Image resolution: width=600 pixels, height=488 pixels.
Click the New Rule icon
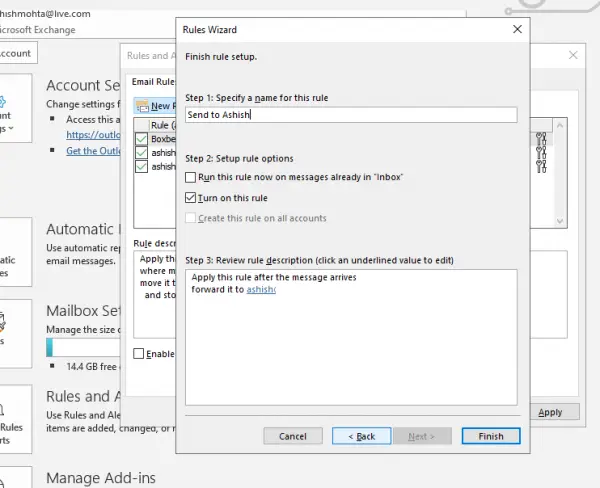[x=142, y=106]
